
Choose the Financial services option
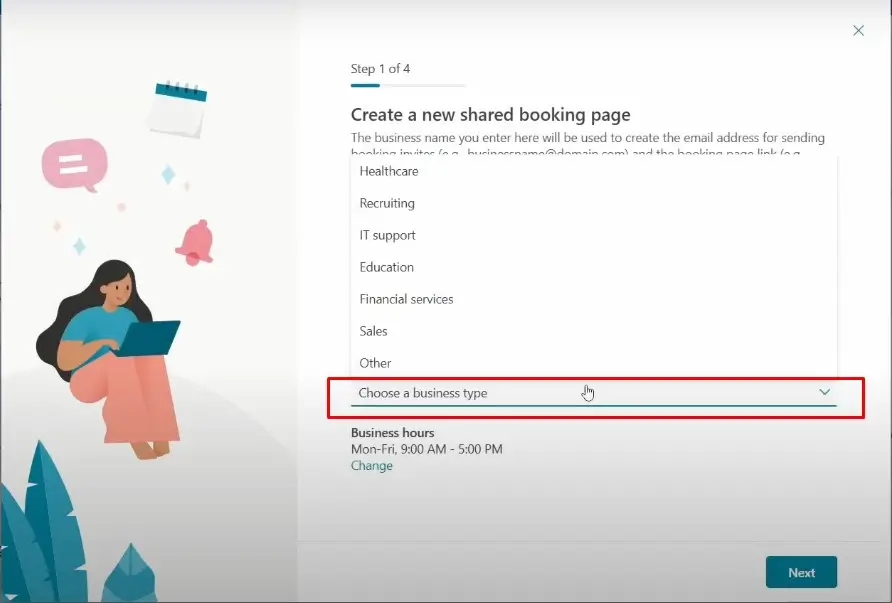pyautogui.click(x=406, y=299)
